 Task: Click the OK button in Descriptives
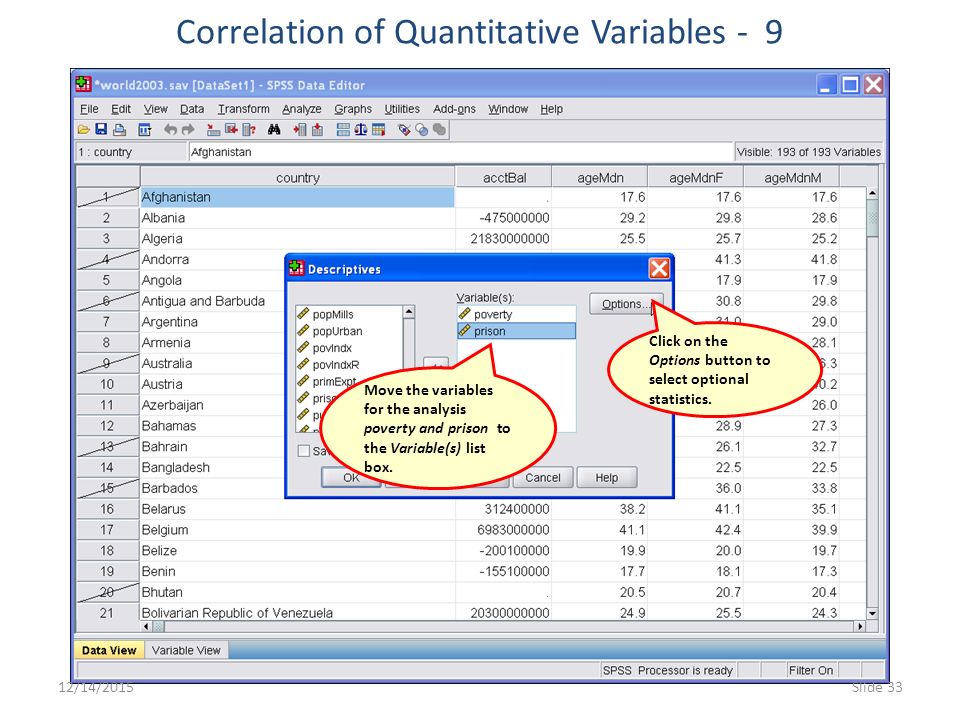[x=351, y=478]
